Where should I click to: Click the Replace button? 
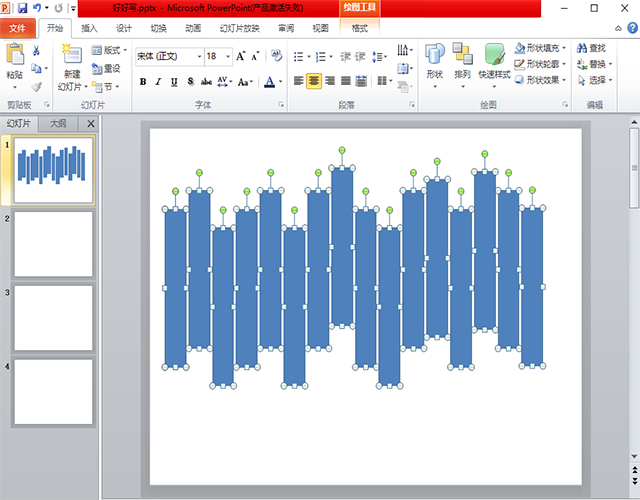pyautogui.click(x=594, y=64)
